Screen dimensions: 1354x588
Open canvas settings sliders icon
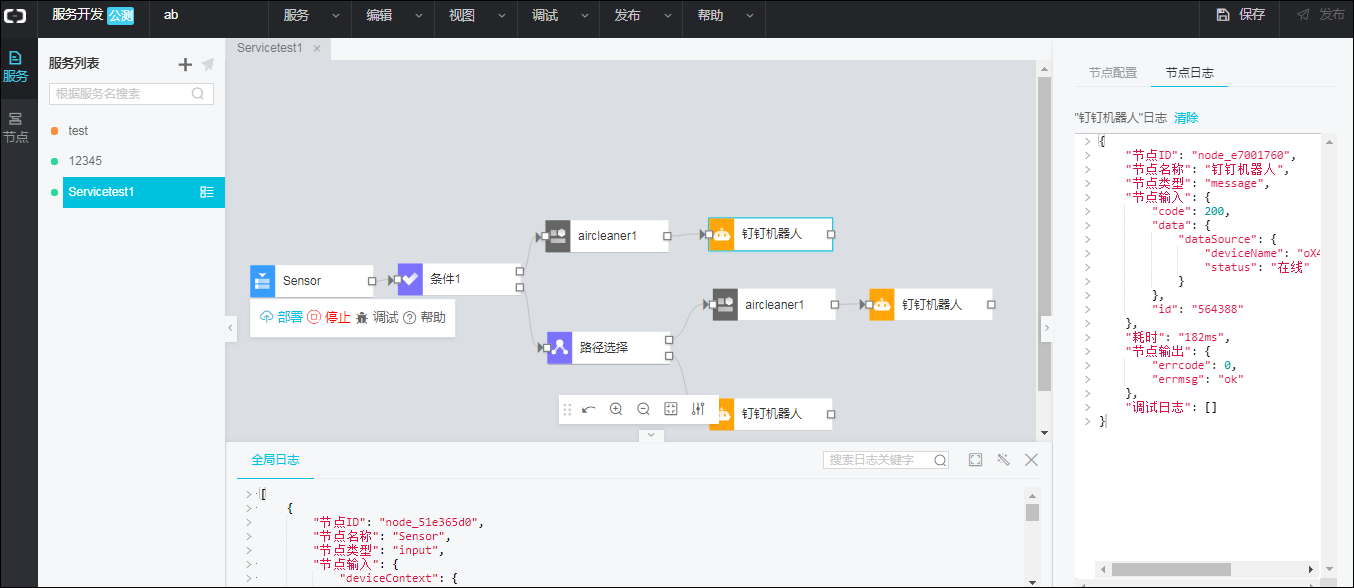click(x=698, y=409)
